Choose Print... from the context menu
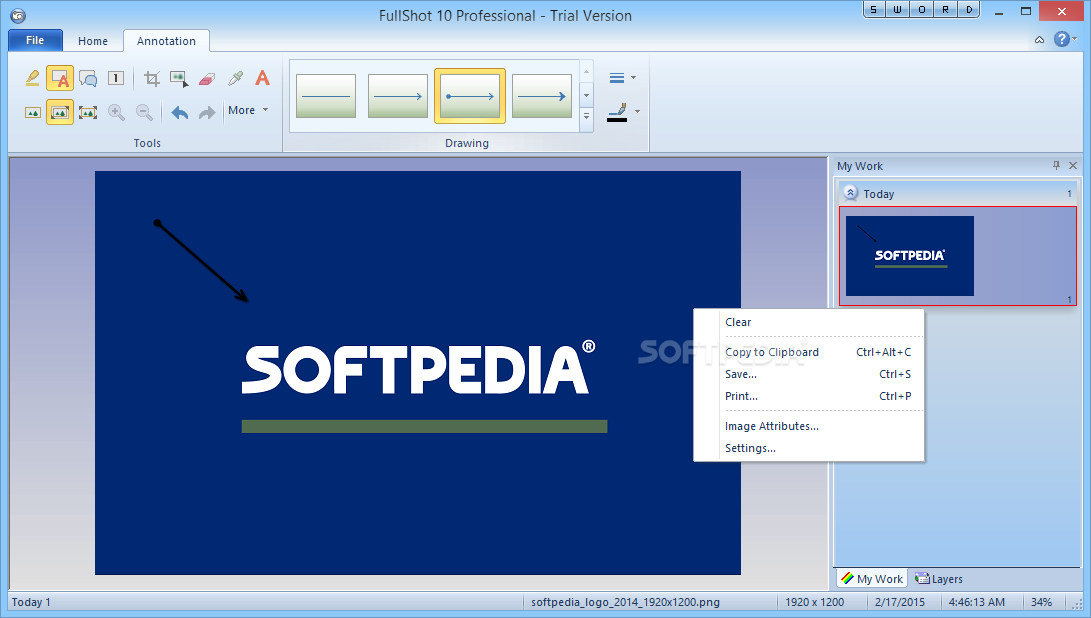The height and width of the screenshot is (618, 1091). [741, 396]
